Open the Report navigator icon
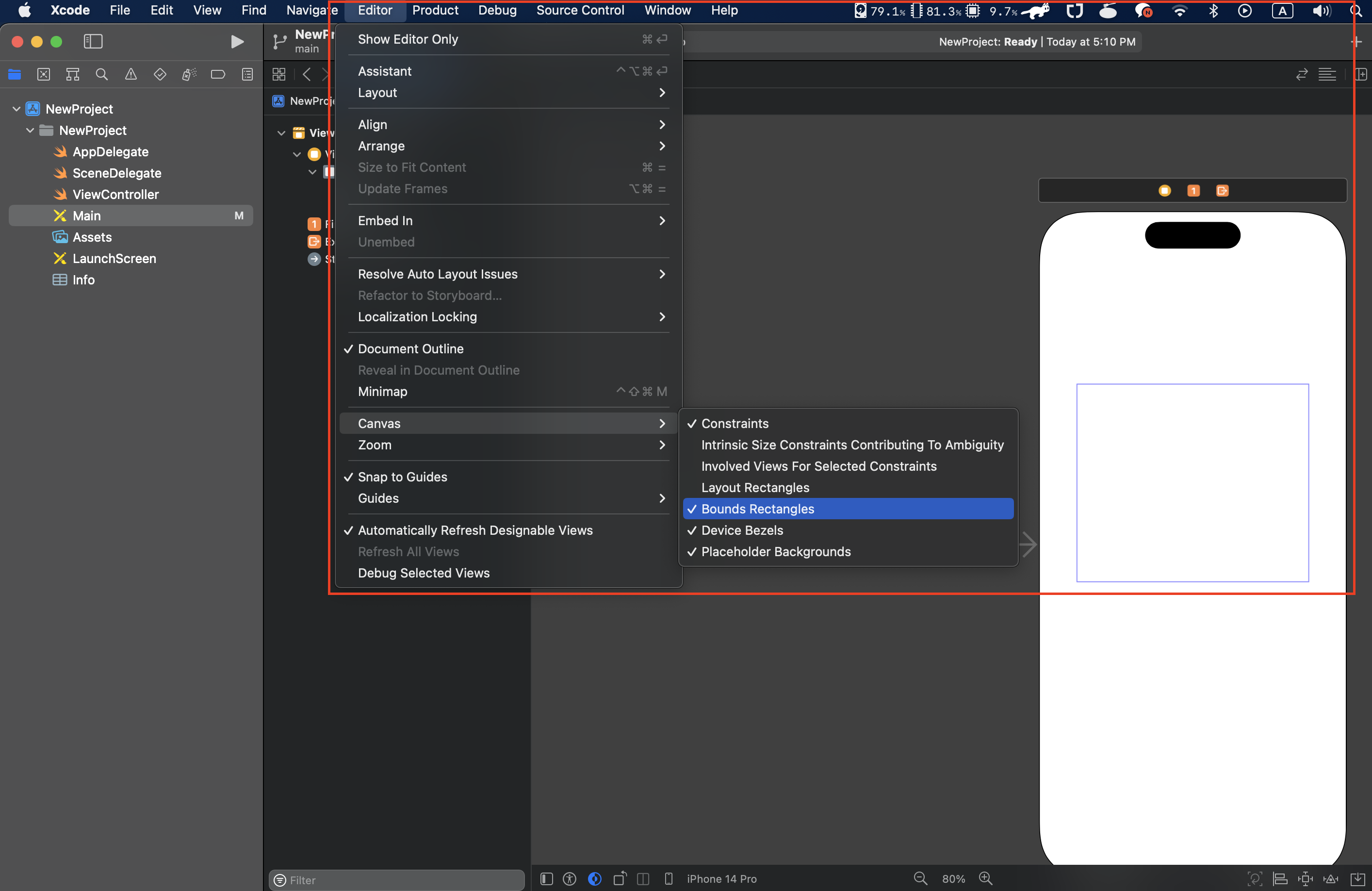The width and height of the screenshot is (1372, 891). pos(247,74)
